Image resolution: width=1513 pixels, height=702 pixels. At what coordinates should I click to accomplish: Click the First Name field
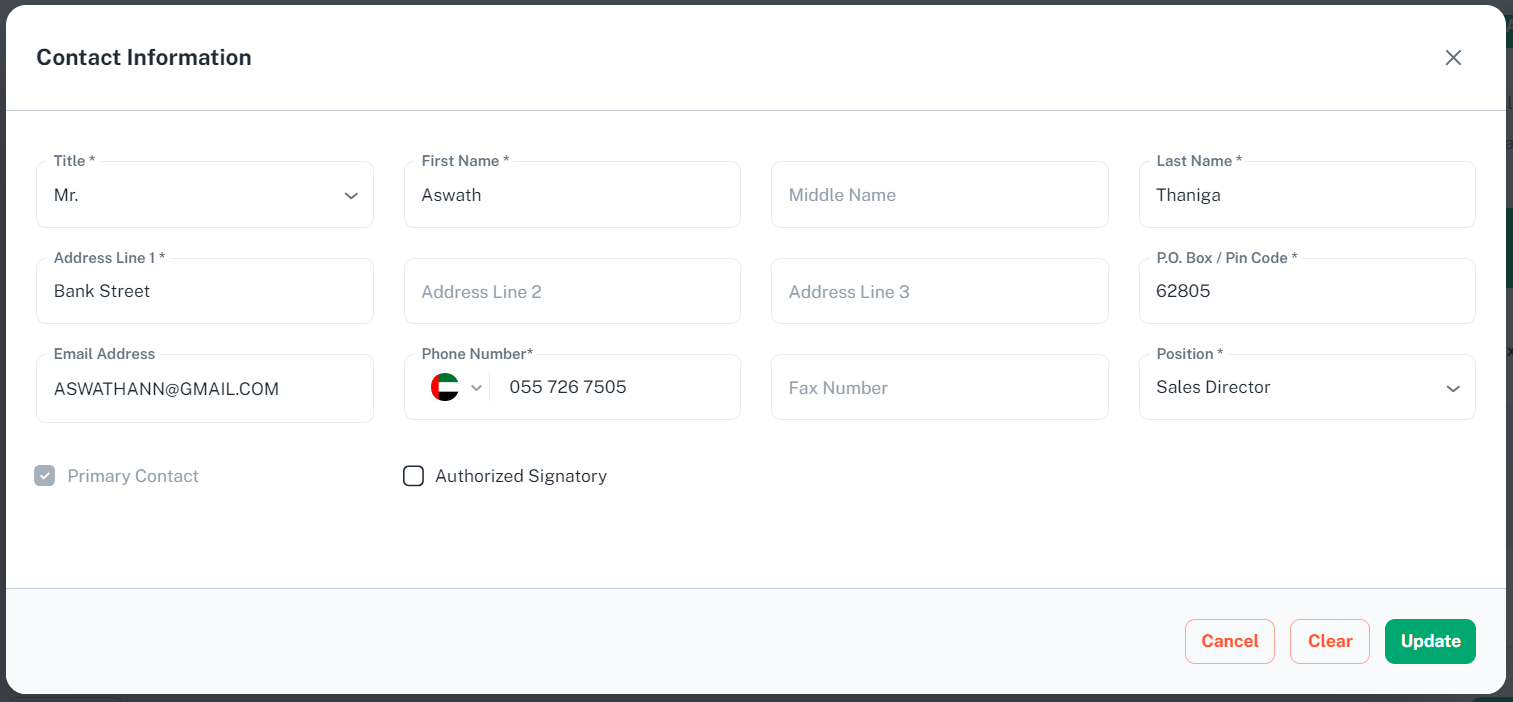click(x=572, y=195)
